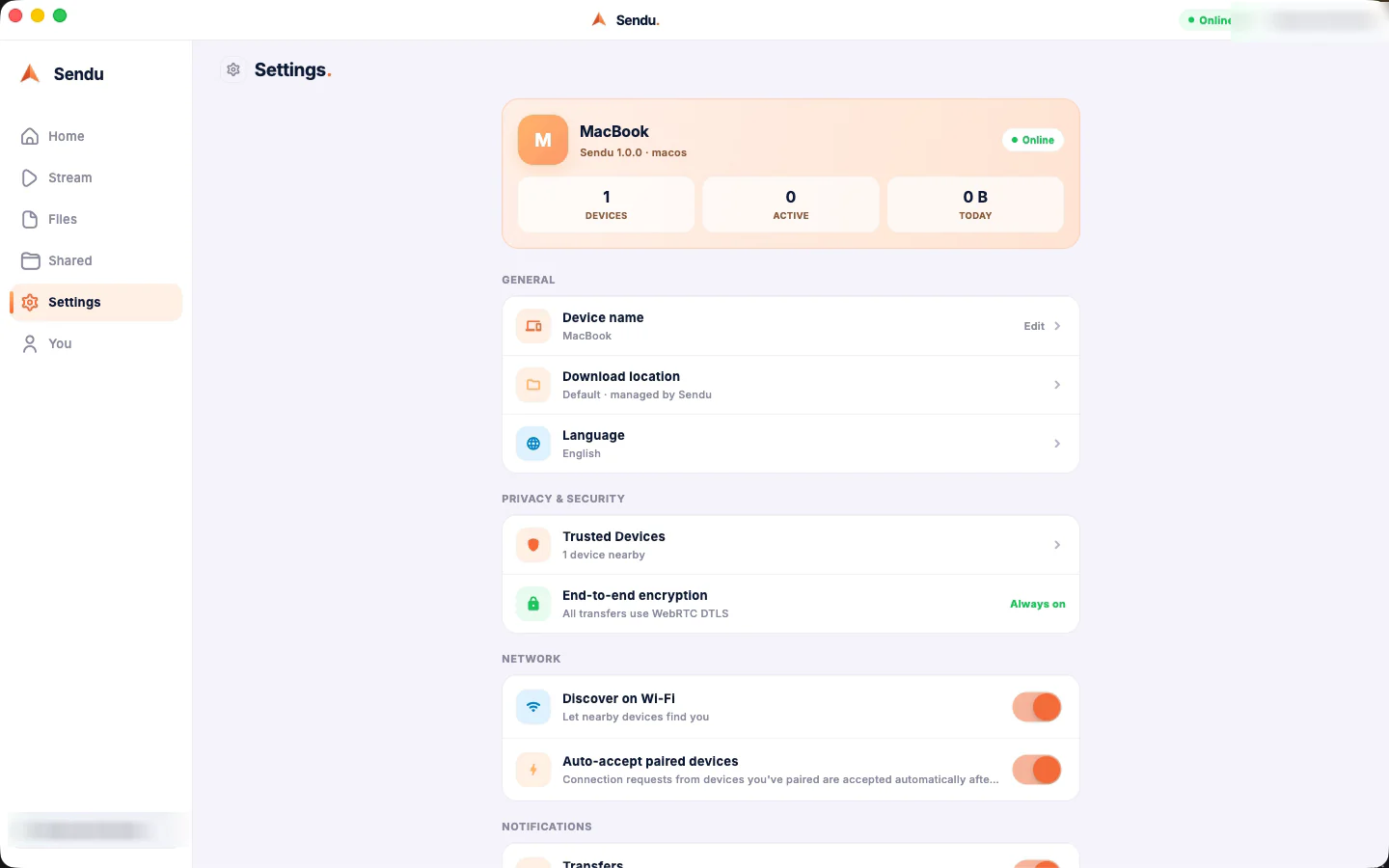
Task: Click the Wi-Fi discovery icon
Action: click(533, 707)
